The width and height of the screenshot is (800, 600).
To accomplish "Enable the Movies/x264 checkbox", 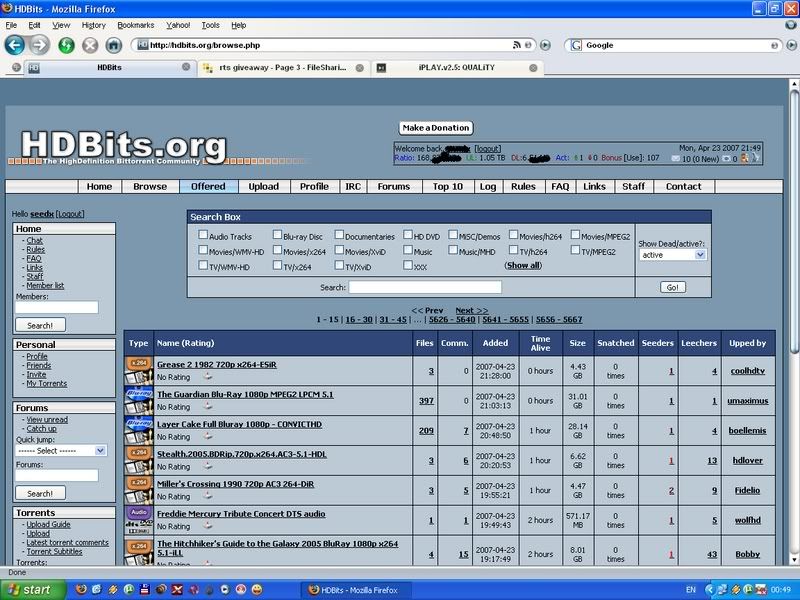I will coord(277,250).
